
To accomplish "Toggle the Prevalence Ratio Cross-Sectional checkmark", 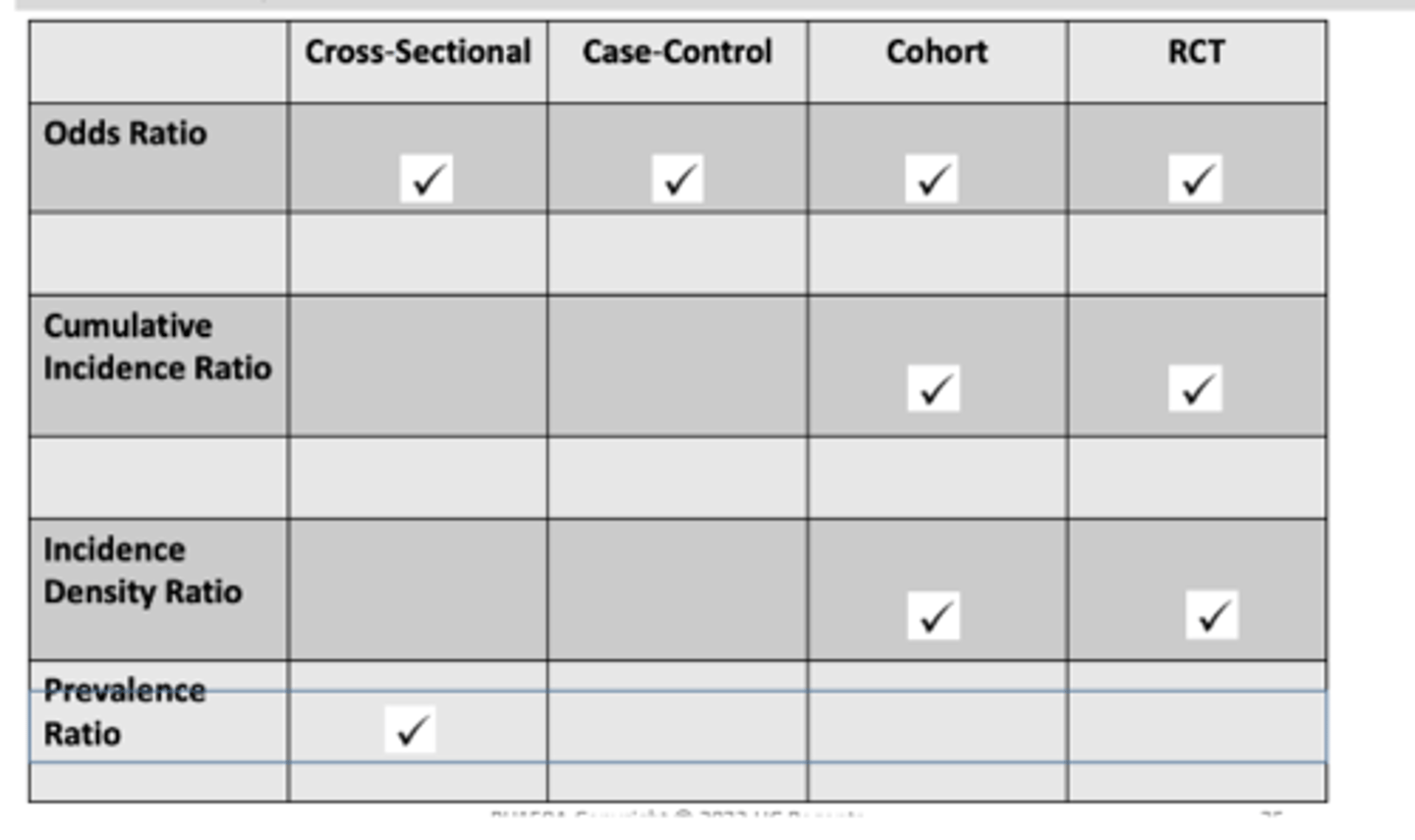I will tap(410, 729).
